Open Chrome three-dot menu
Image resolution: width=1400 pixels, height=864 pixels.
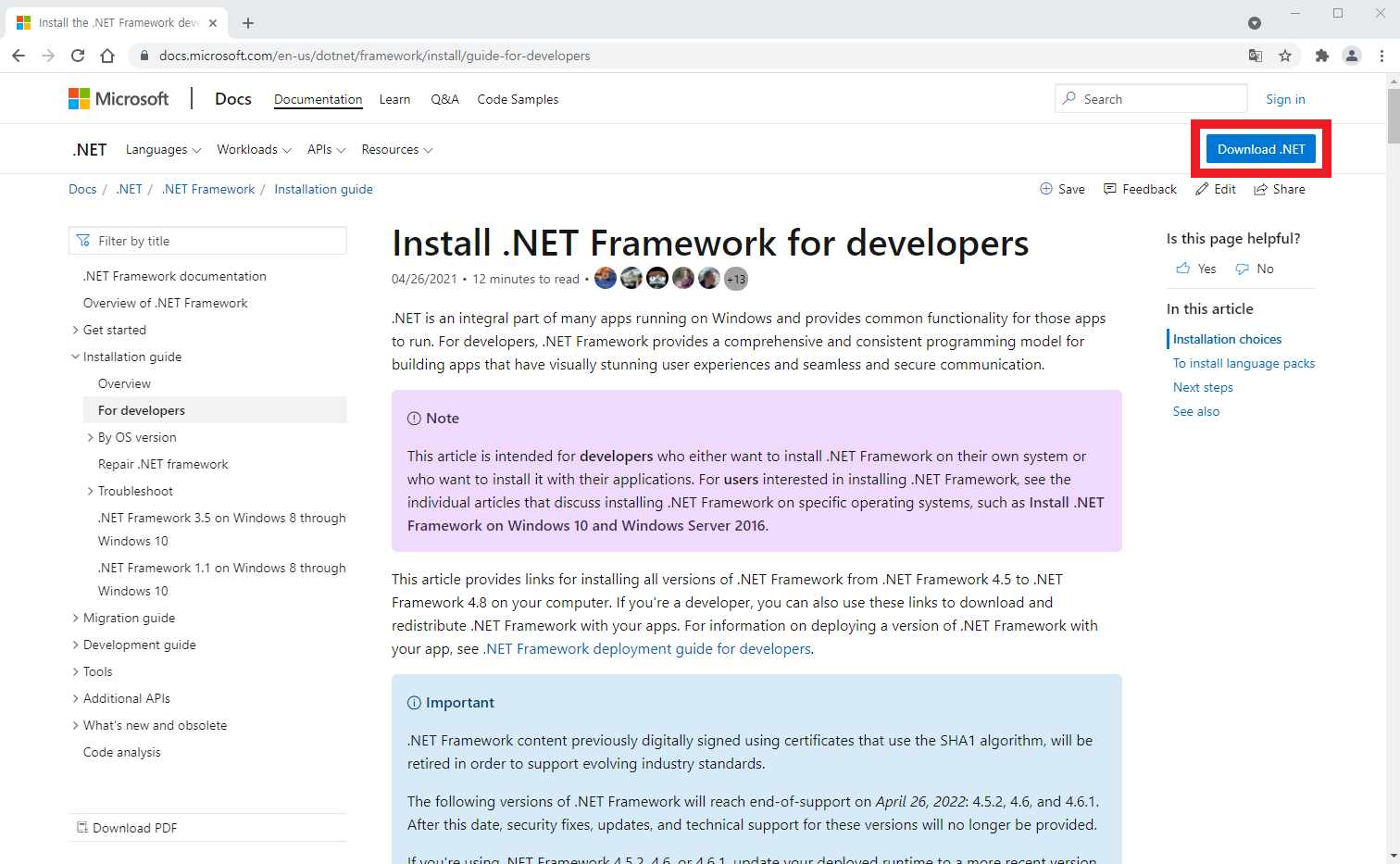[x=1381, y=56]
